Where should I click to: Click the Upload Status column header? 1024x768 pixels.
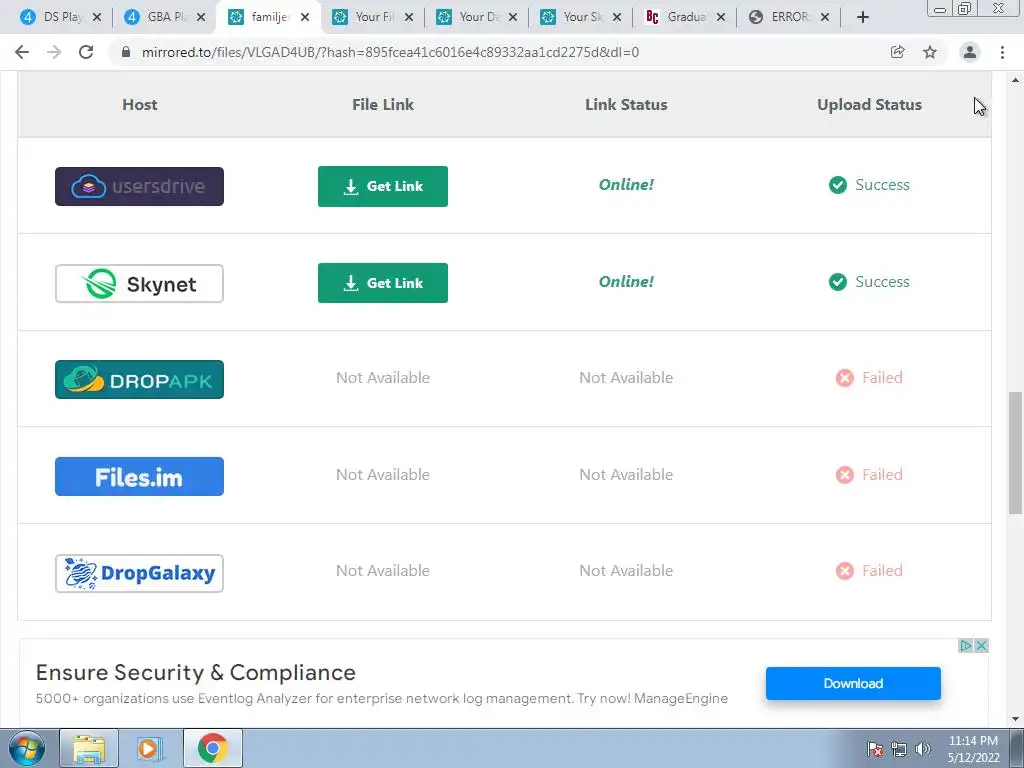[869, 104]
